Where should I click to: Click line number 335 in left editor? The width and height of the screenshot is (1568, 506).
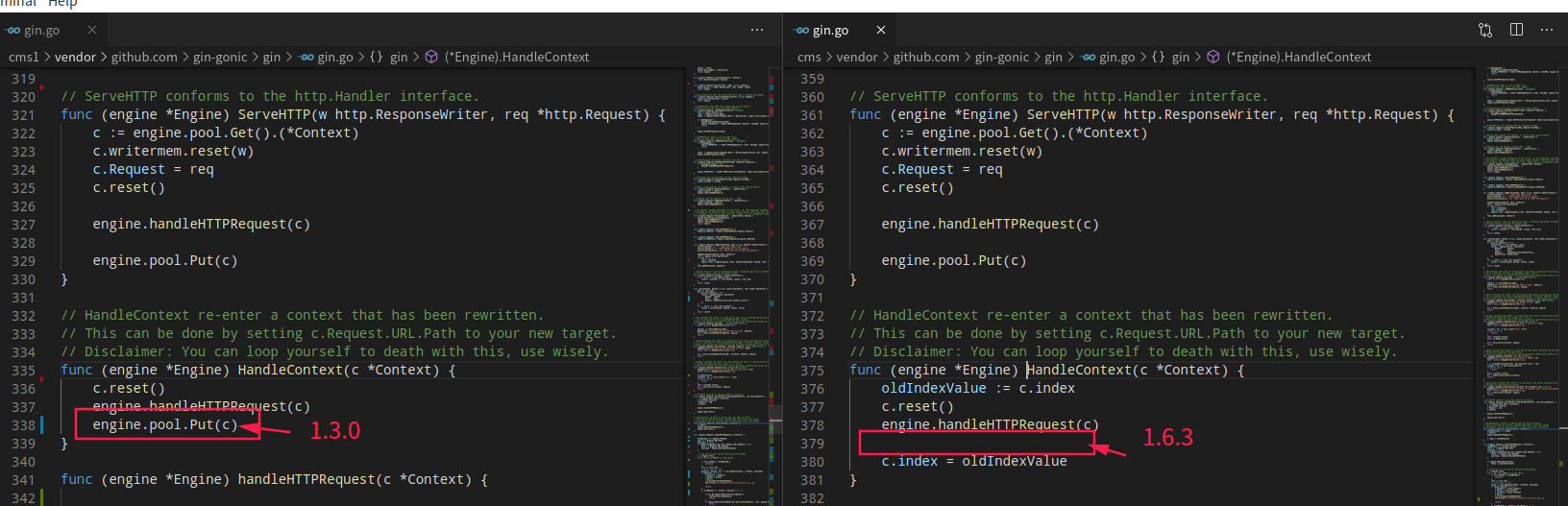[x=23, y=370]
